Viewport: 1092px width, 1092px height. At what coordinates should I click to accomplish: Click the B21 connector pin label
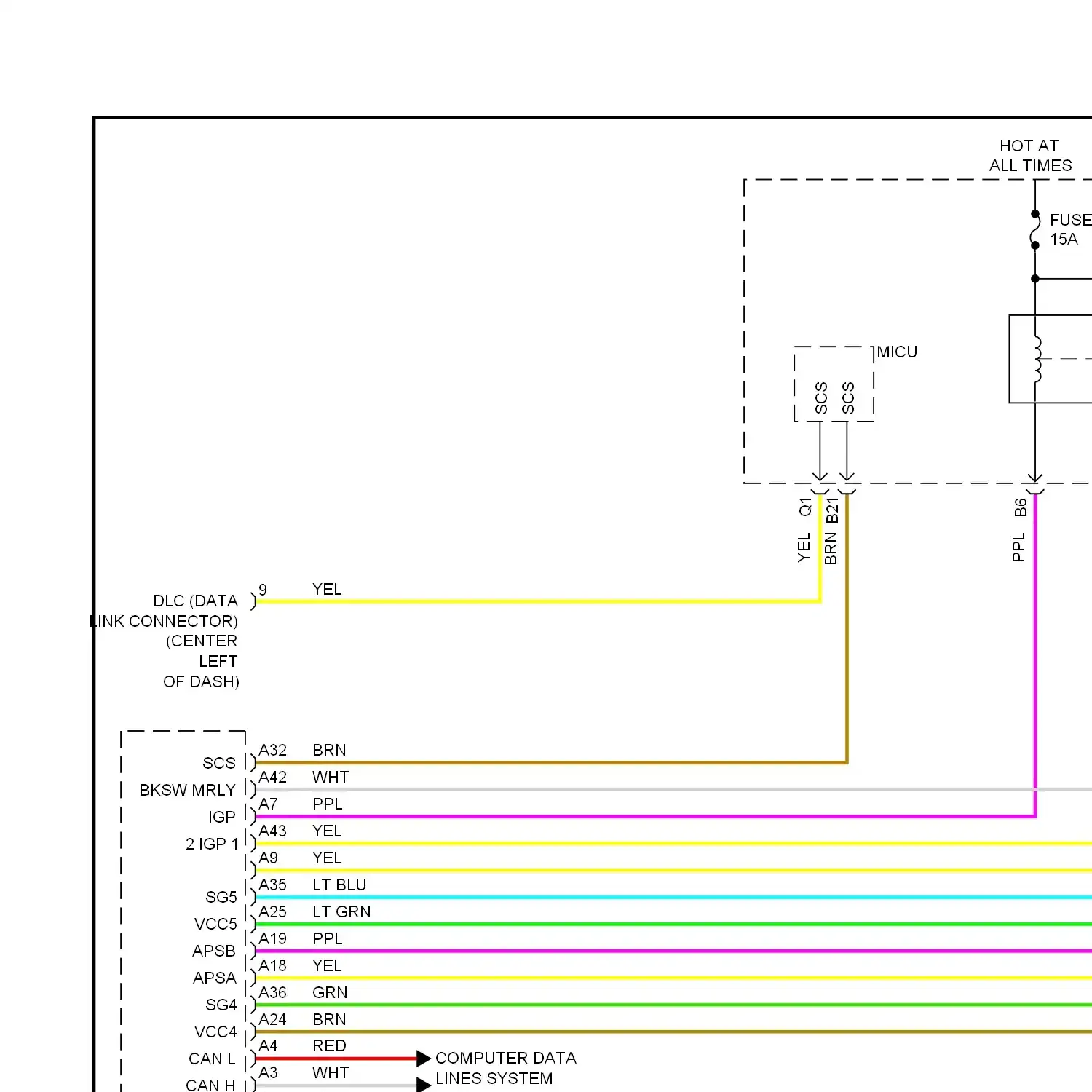point(833,510)
